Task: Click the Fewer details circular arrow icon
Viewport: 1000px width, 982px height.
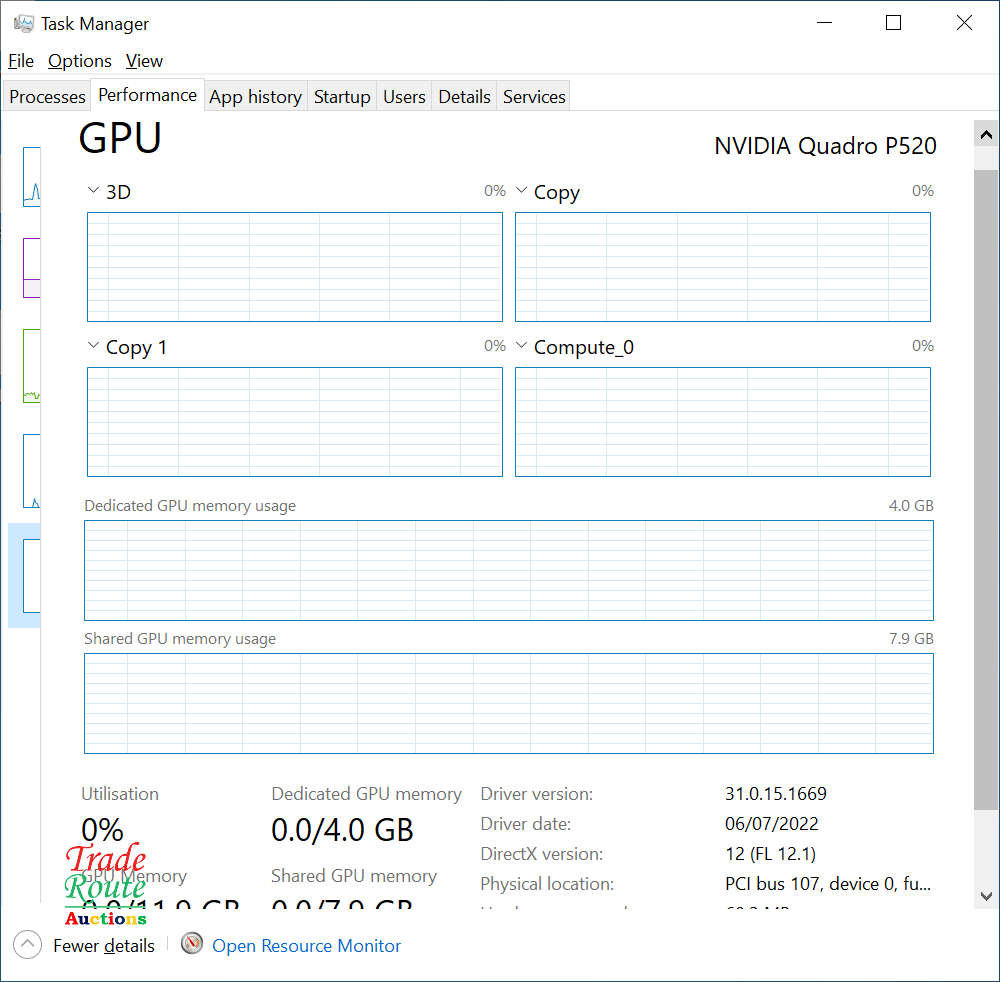Action: tap(27, 945)
